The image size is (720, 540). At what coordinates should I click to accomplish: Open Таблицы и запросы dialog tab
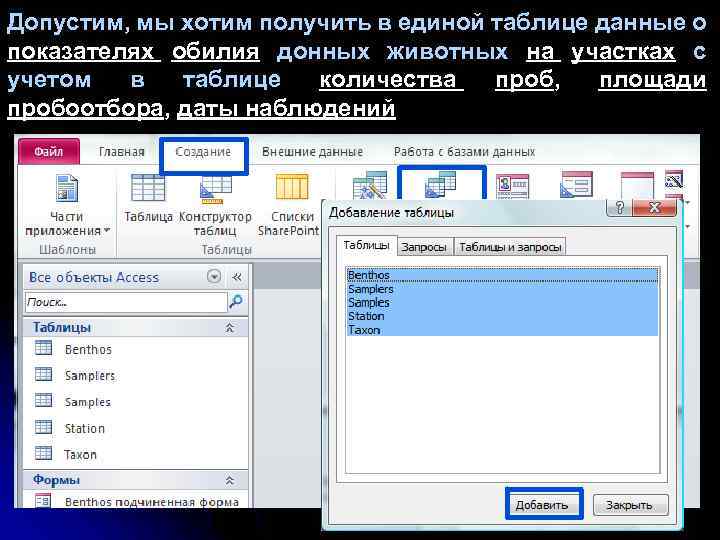[x=510, y=247]
